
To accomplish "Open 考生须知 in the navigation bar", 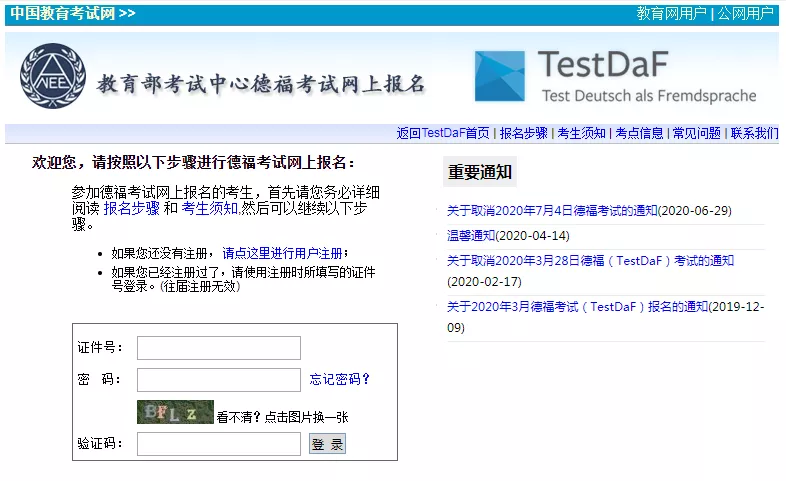I will coord(581,133).
